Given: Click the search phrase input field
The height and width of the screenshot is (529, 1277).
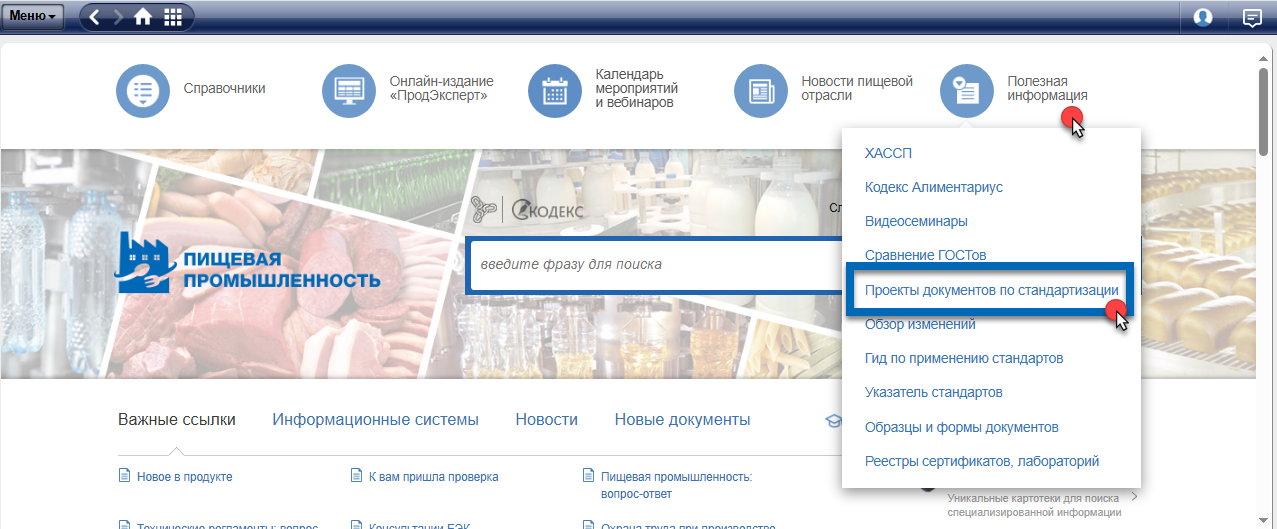Looking at the screenshot, I should tap(650, 265).
